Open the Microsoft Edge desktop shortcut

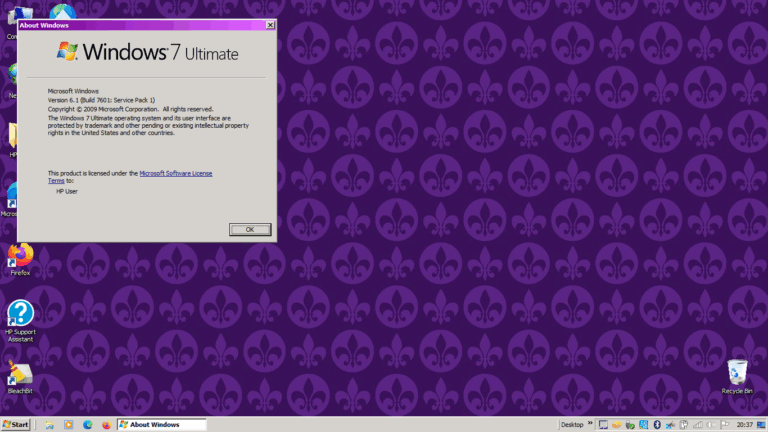tap(11, 199)
